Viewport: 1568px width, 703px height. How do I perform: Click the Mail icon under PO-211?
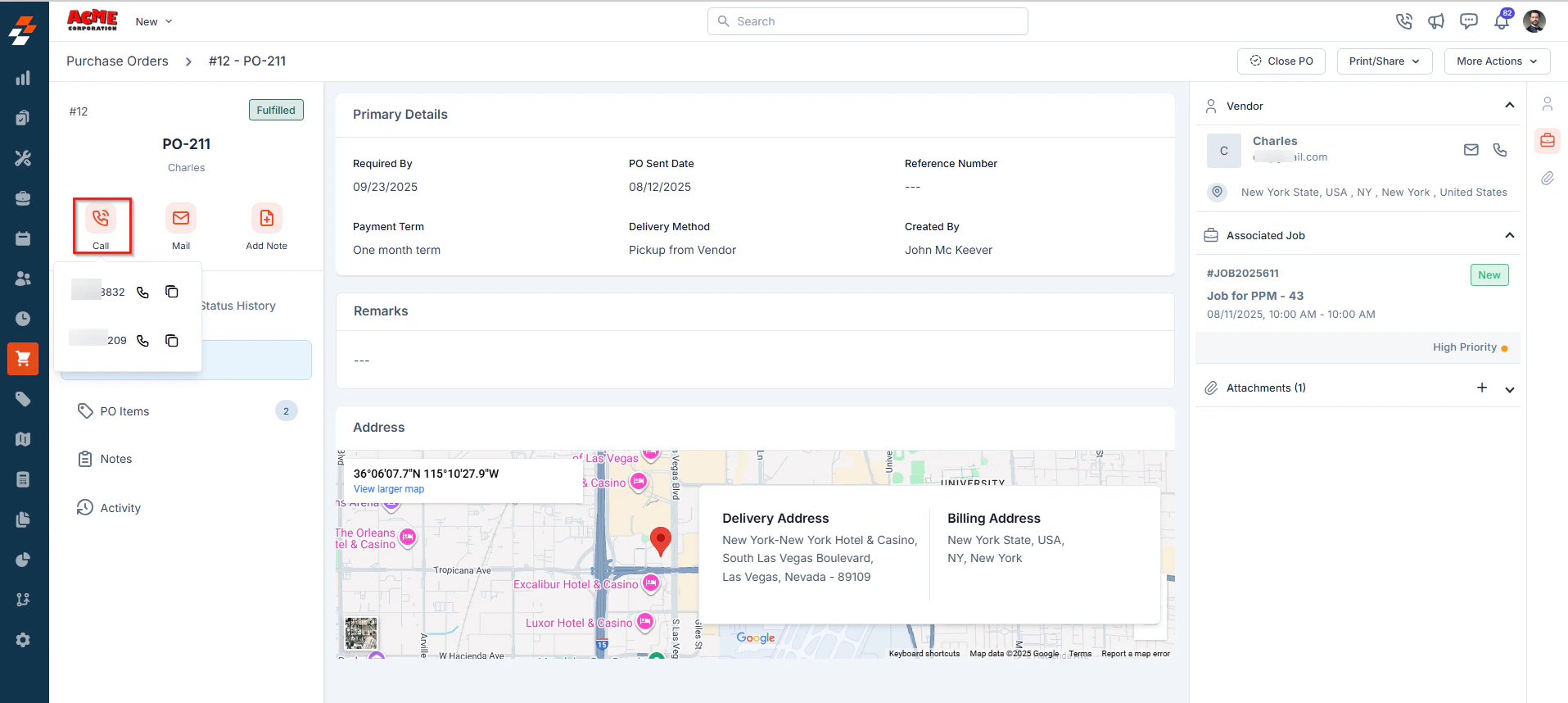click(181, 218)
